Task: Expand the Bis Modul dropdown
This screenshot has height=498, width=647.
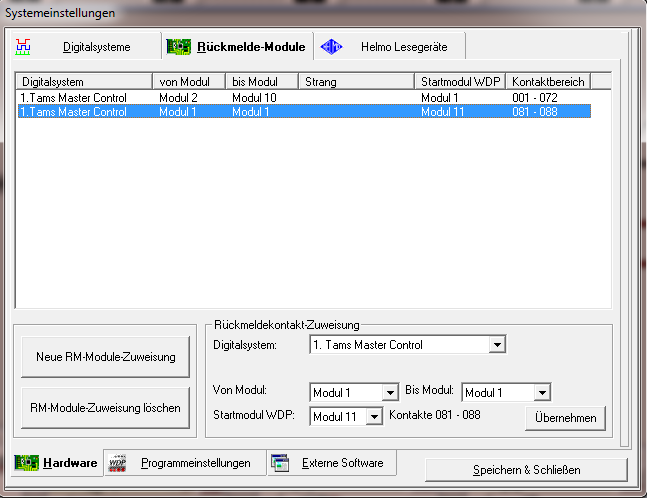Action: pyautogui.click(x=542, y=392)
